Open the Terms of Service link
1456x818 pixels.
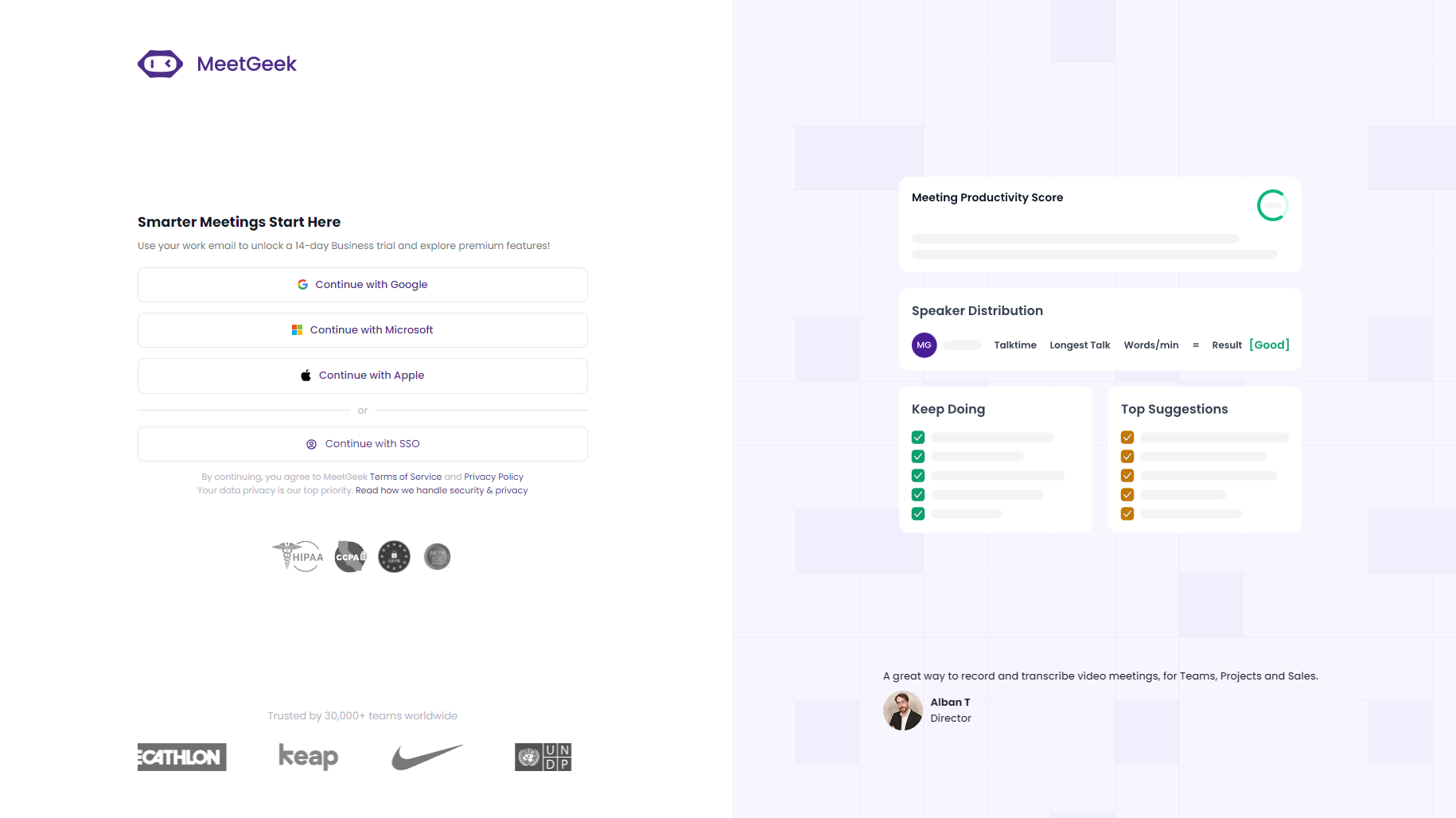click(x=406, y=477)
